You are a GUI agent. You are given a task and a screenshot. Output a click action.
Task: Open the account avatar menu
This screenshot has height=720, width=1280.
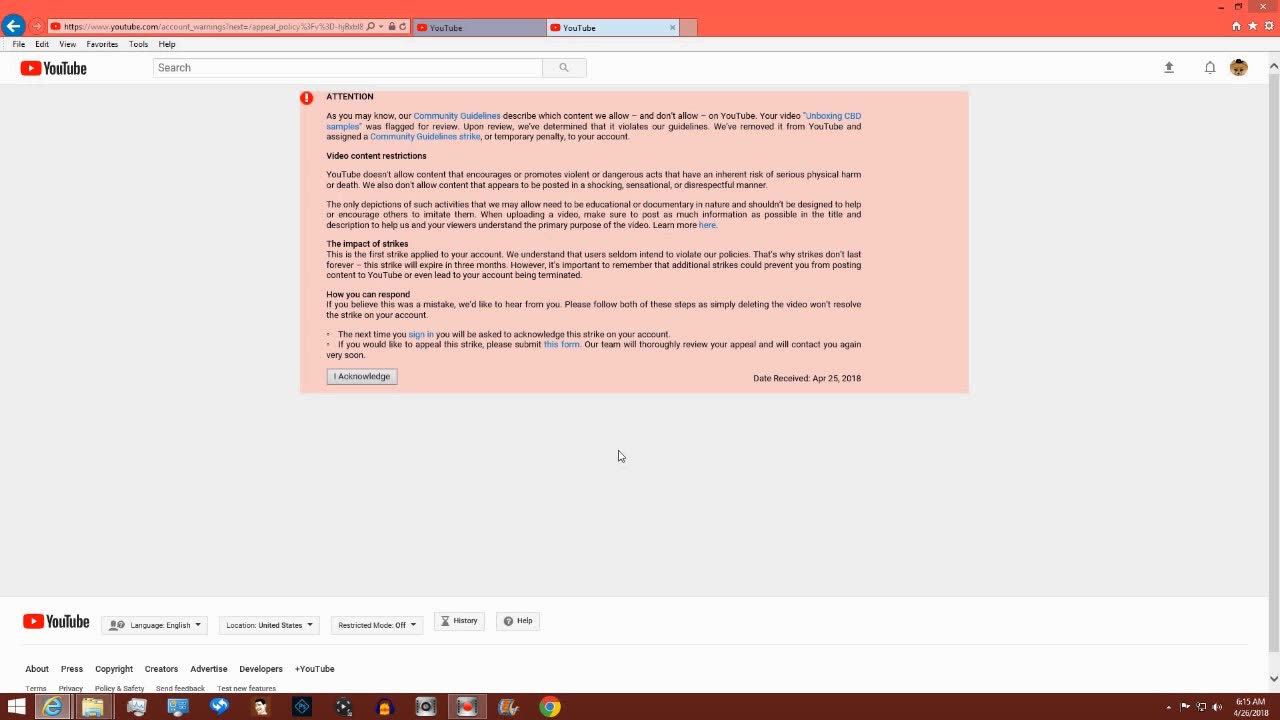pyautogui.click(x=1239, y=67)
